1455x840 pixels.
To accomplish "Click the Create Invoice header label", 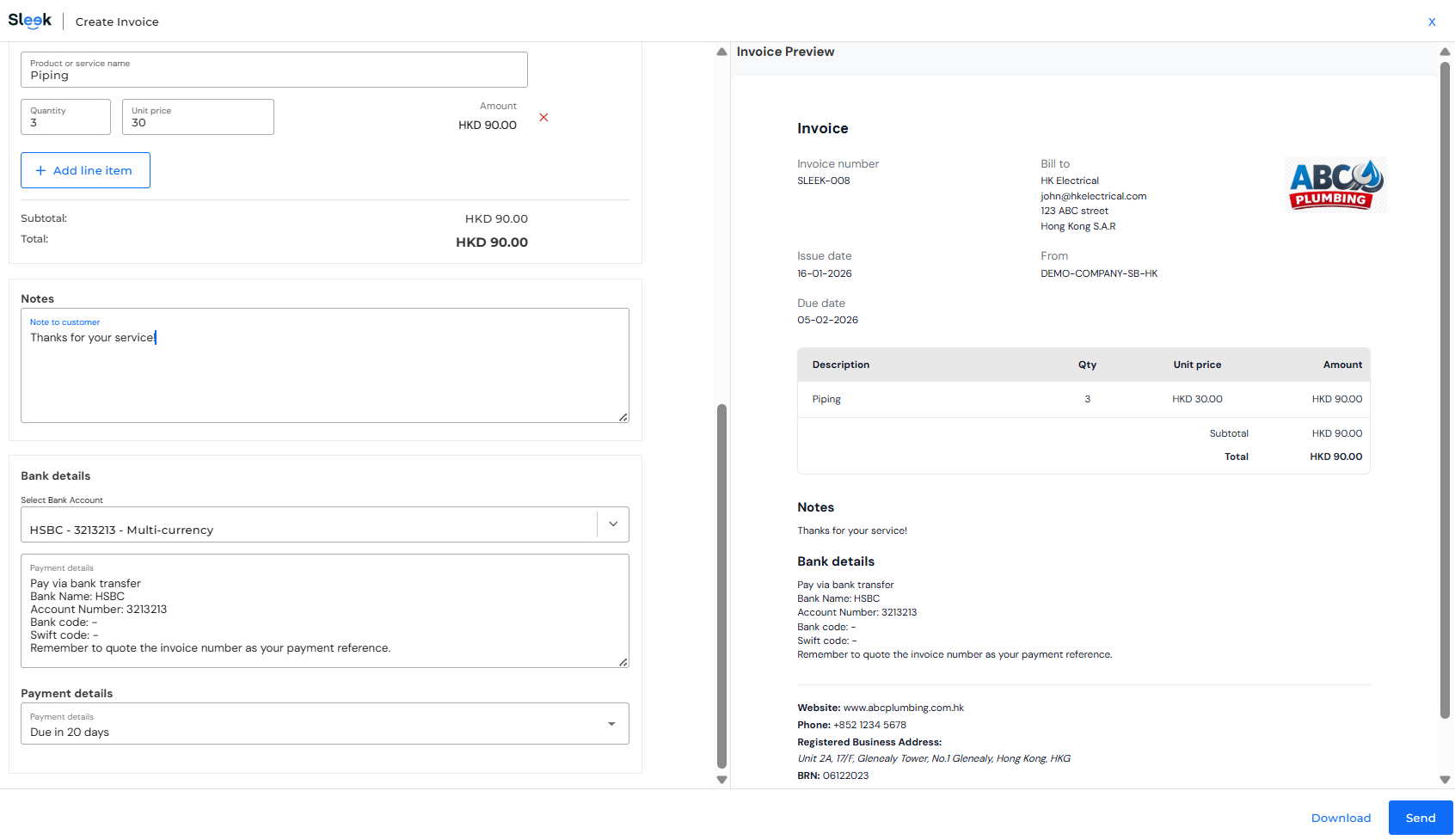I will pyautogui.click(x=116, y=21).
